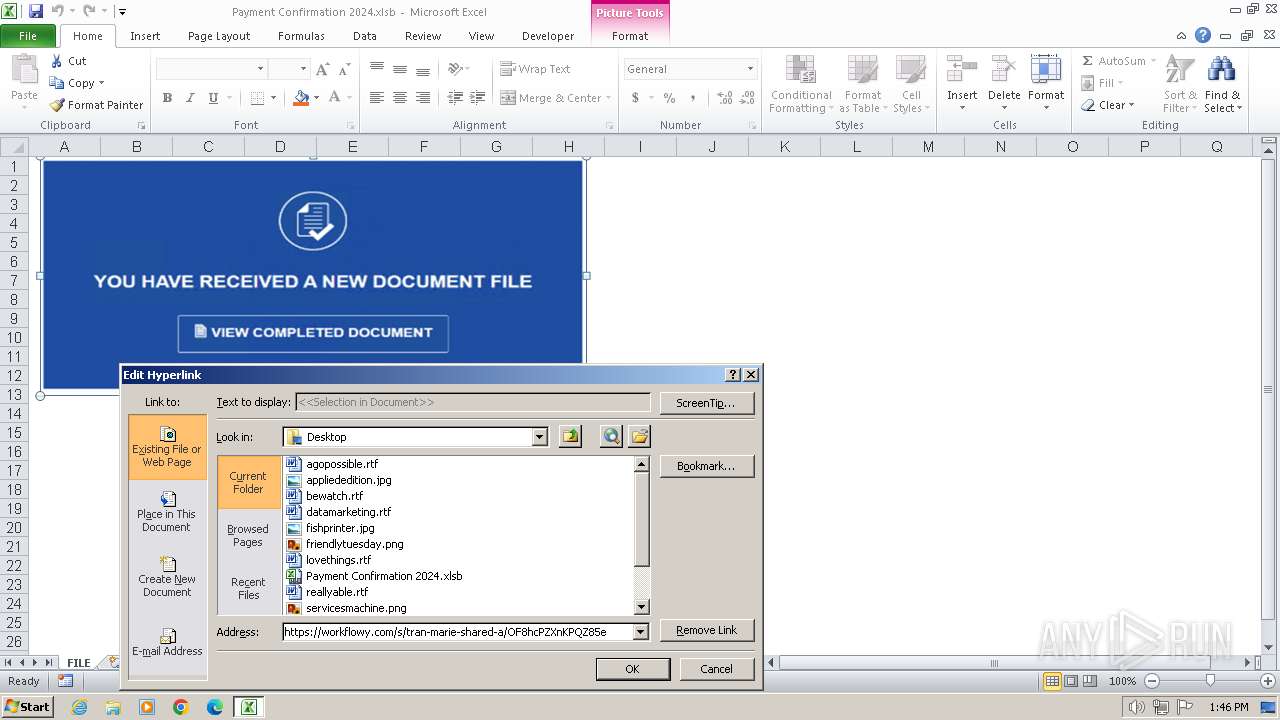This screenshot has width=1280, height=720.
Task: Click the Browse for File folder icon
Action: click(x=640, y=437)
